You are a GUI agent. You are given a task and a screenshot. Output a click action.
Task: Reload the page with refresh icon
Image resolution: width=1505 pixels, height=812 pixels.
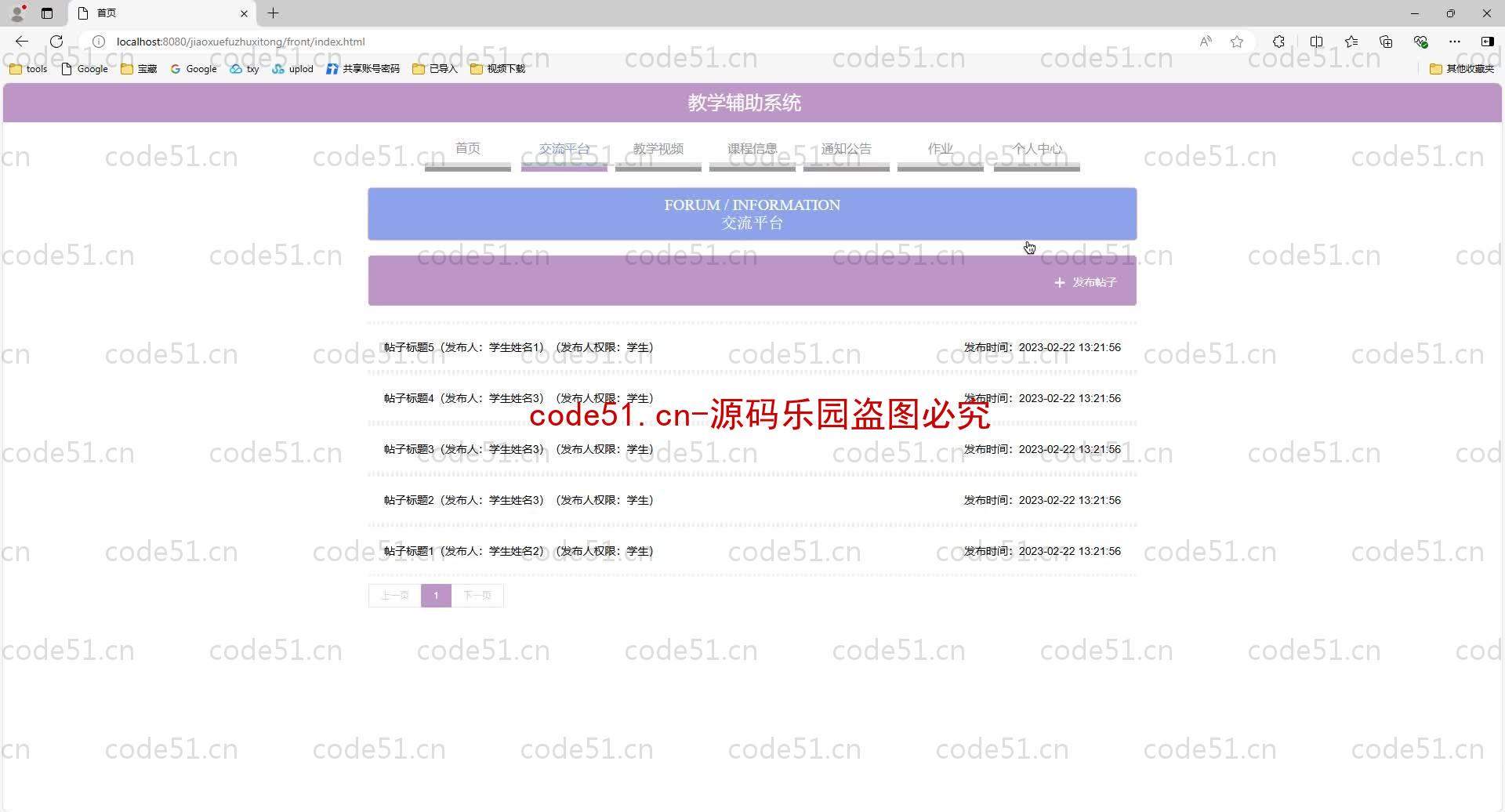coord(56,42)
